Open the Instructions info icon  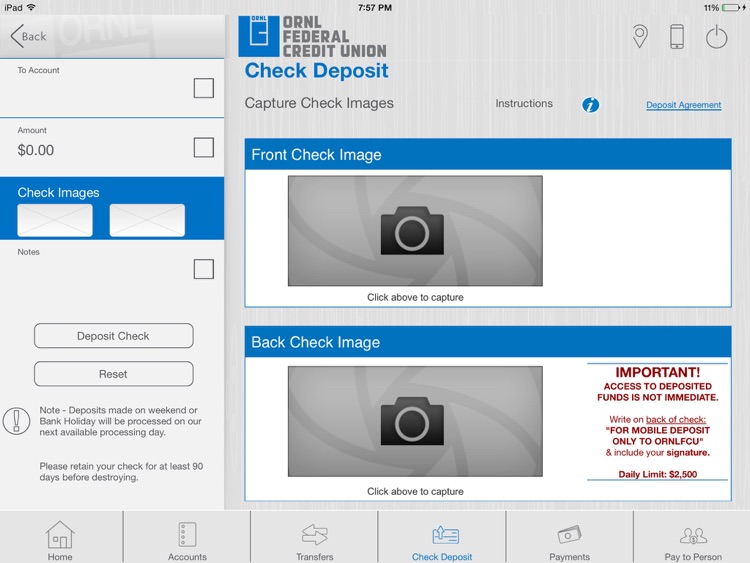coord(590,104)
